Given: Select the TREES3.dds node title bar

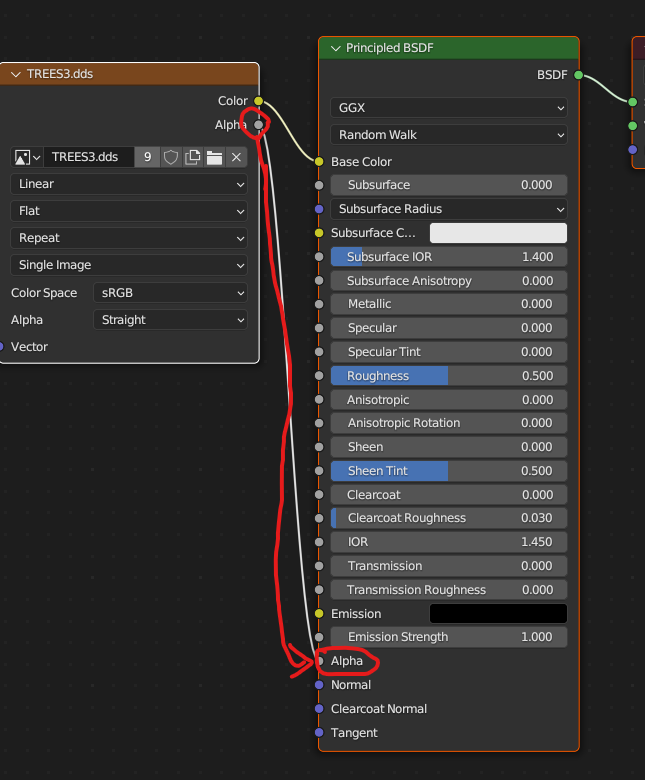Looking at the screenshot, I should [129, 74].
